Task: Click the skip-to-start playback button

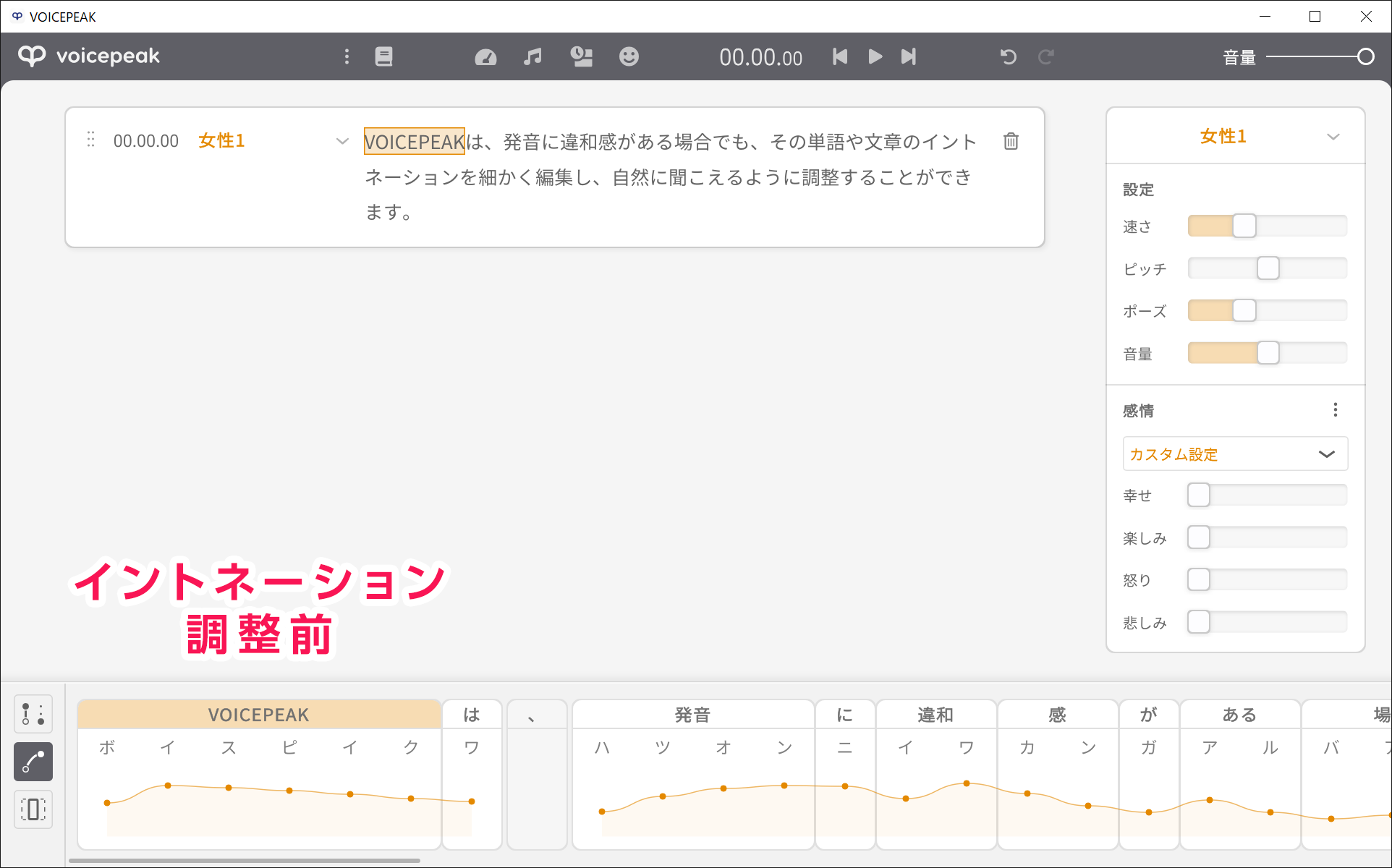Action: 839,56
